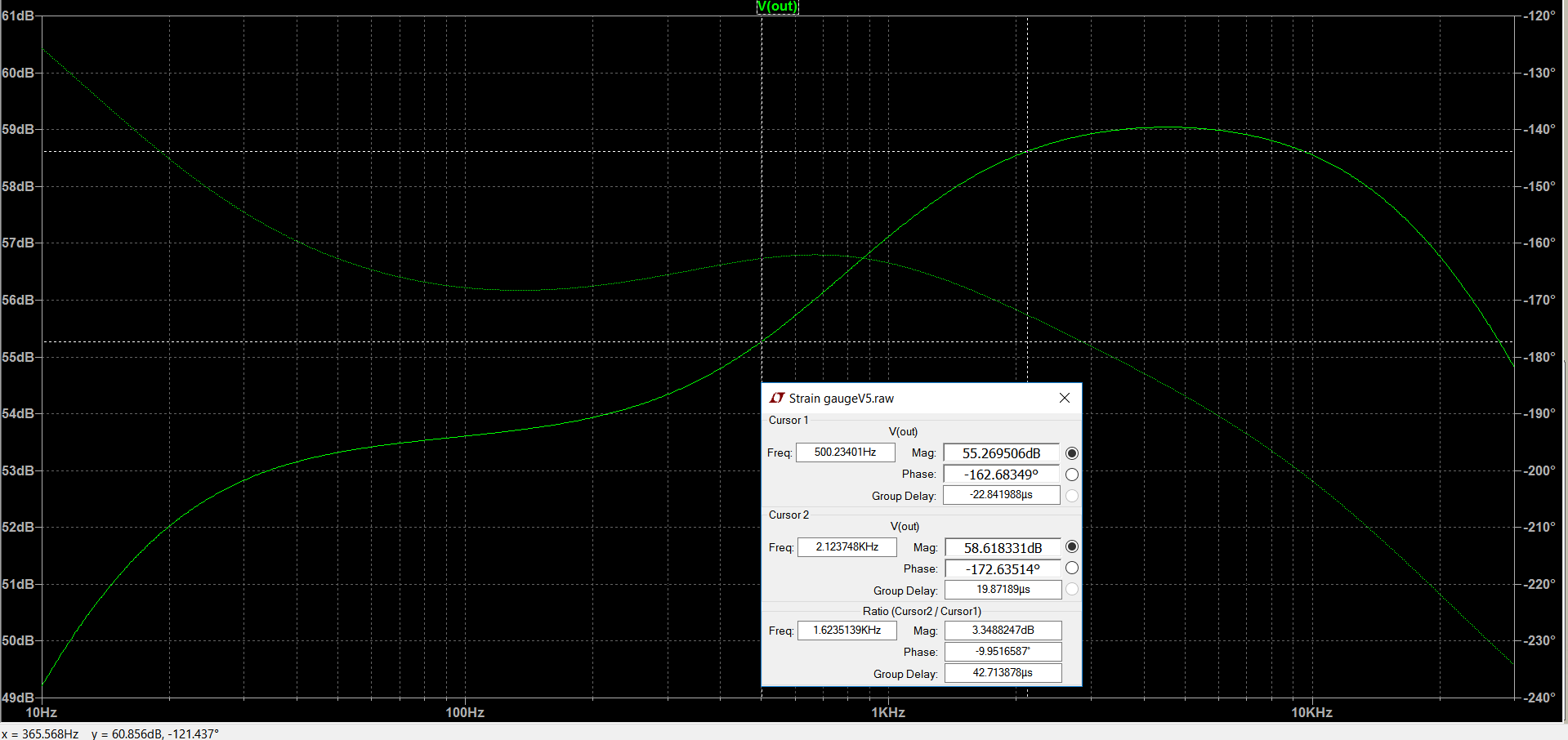The image size is (1568, 740).
Task: Click the status bar y = 60.856dB readout
Action: [x=155, y=733]
